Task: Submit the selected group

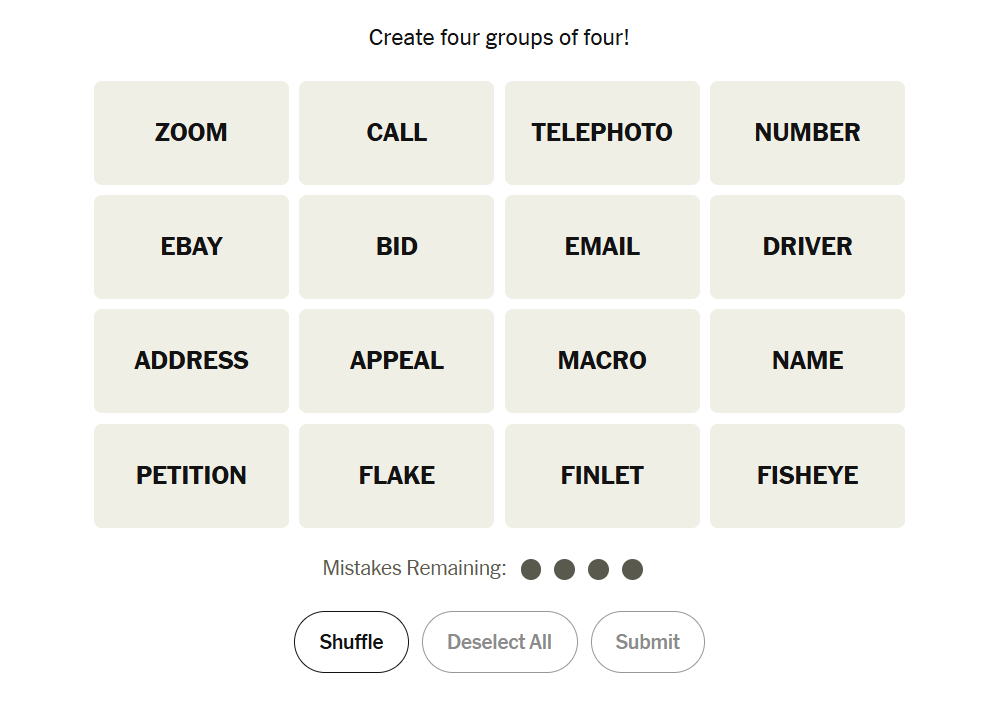Action: (647, 642)
